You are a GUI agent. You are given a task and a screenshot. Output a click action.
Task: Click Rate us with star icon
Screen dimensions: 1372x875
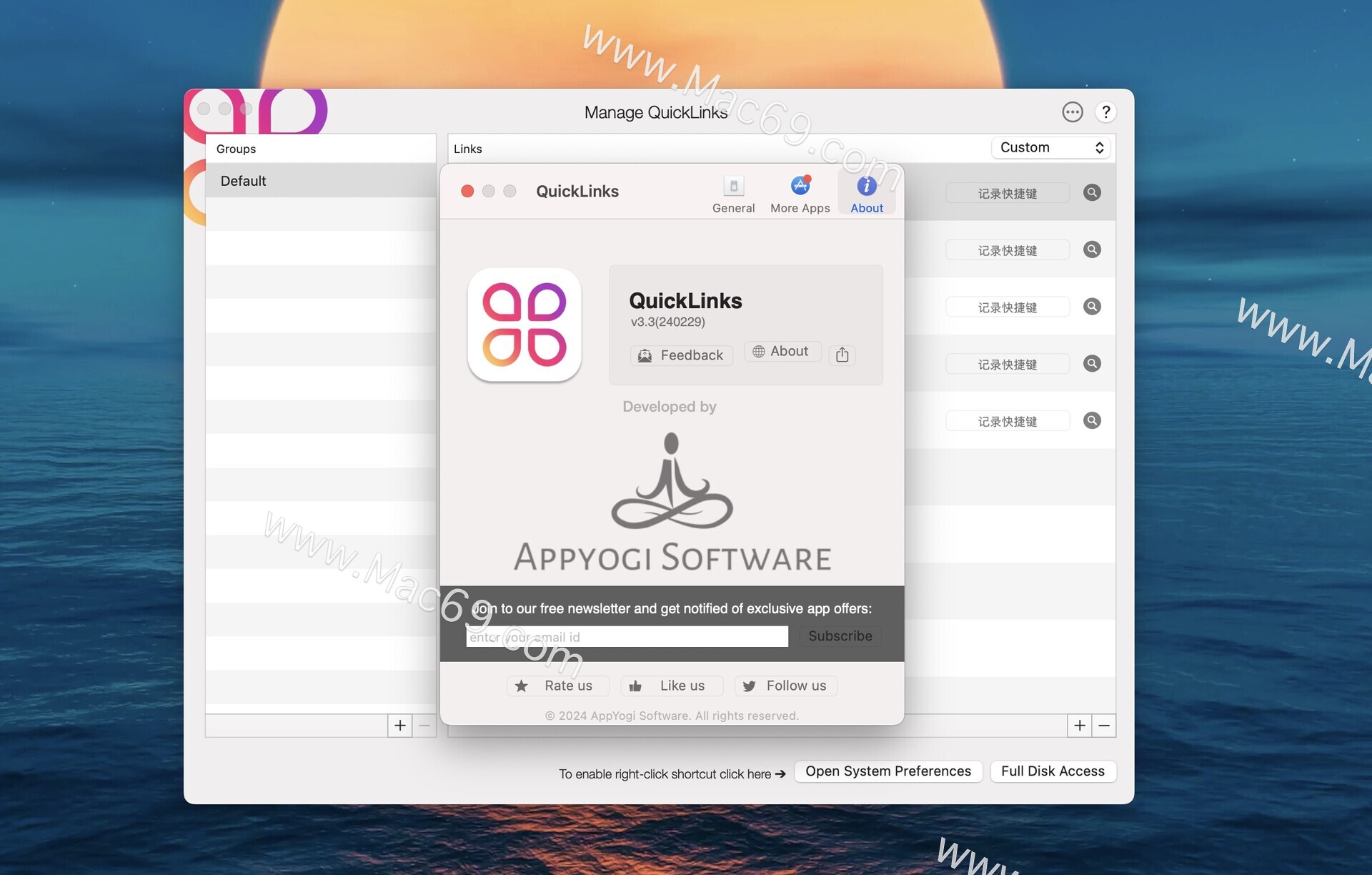(x=557, y=686)
